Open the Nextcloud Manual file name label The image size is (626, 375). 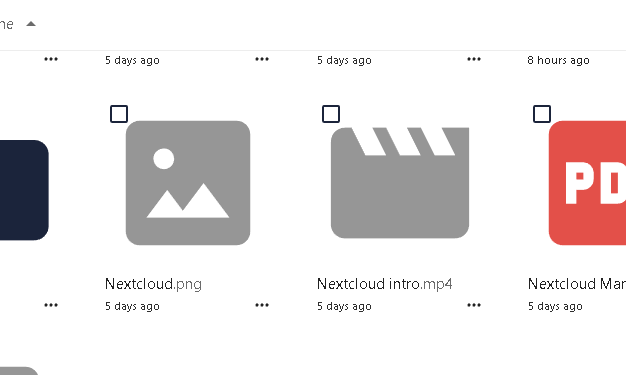577,284
